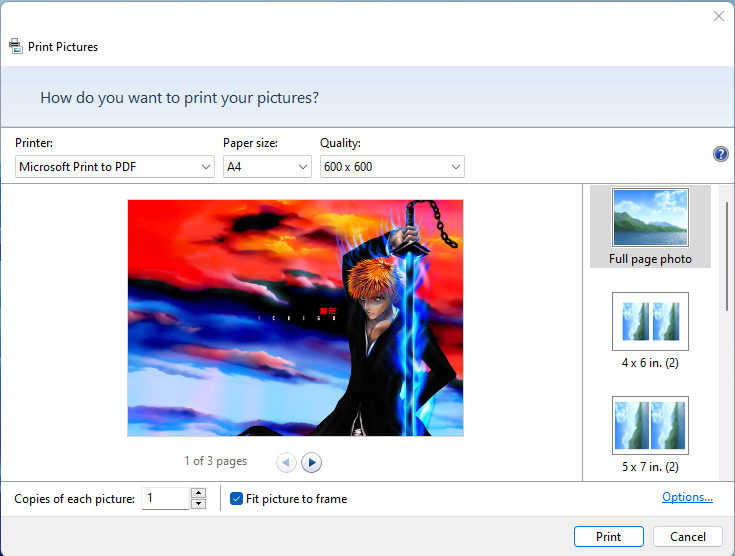Open the Paper size dropdown showing A4
This screenshot has height=556, width=735.
click(267, 167)
